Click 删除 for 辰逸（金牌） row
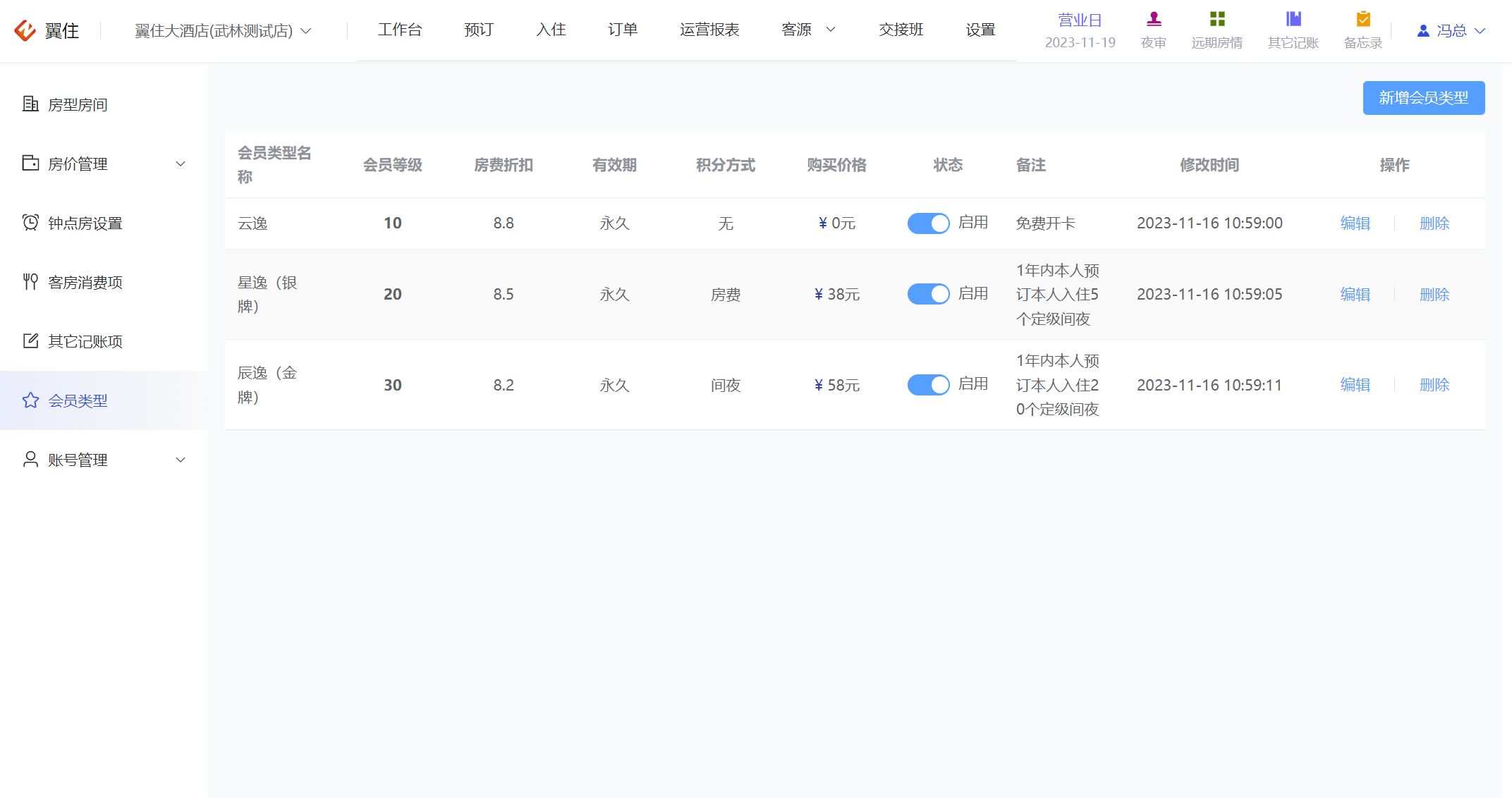The image size is (1512, 798). (1434, 385)
